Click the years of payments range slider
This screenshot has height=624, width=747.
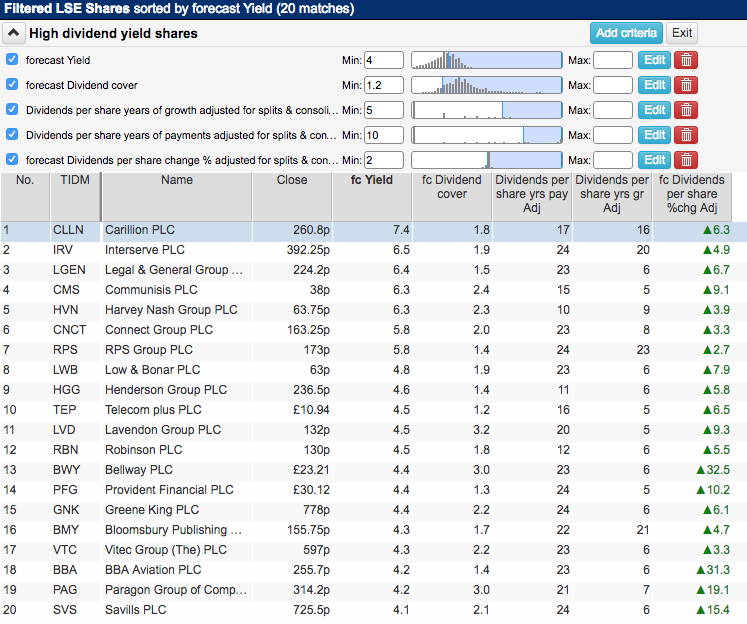[486, 135]
